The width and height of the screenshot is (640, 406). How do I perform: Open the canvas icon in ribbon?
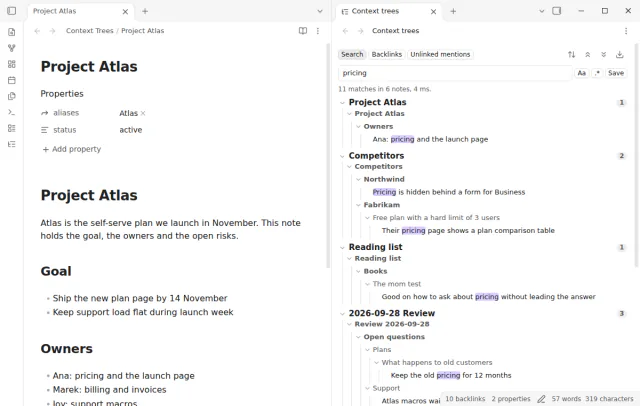point(11,64)
